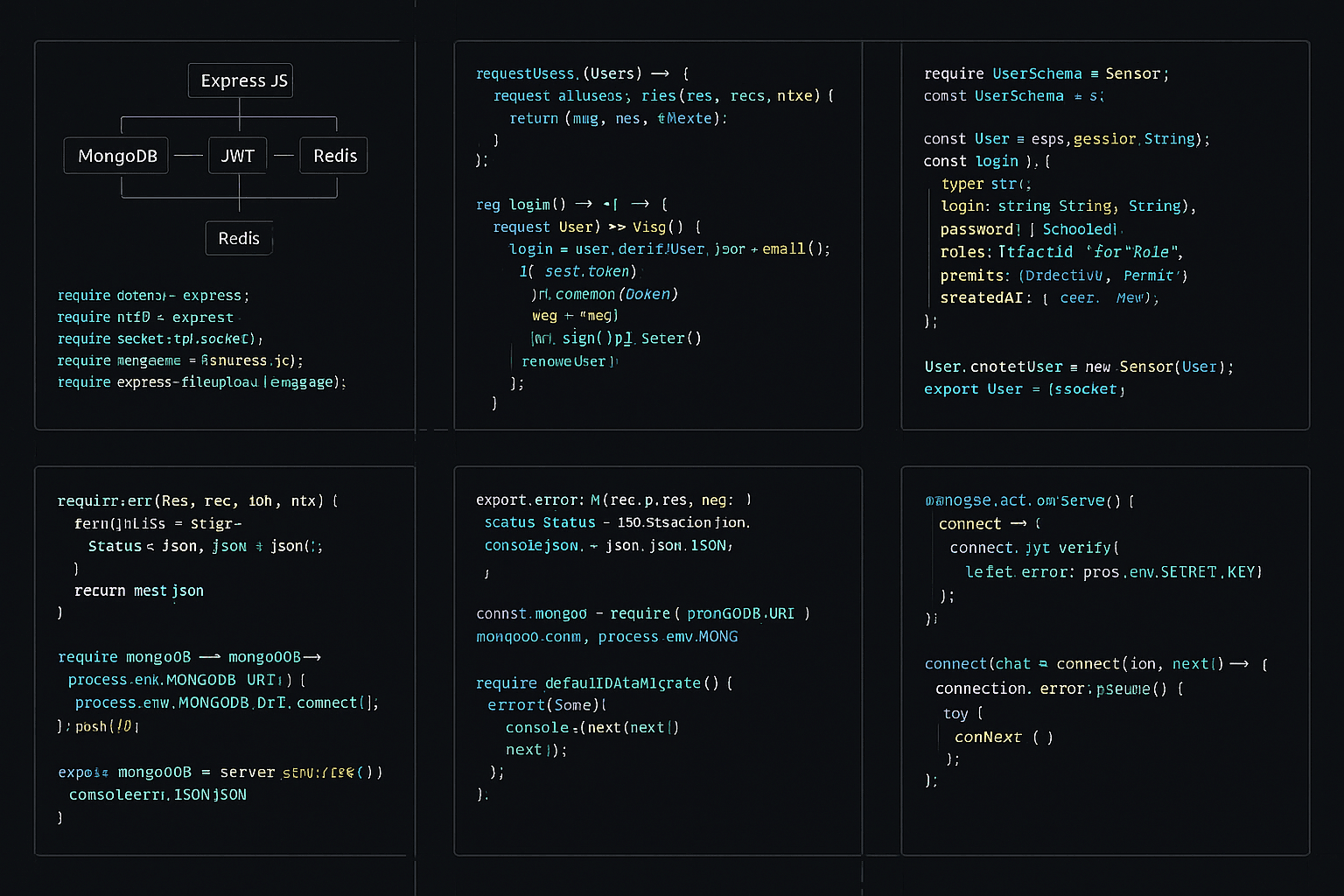This screenshot has height=896, width=1344.
Task: Select the MongoDB node
Action: pyautogui.click(x=115, y=155)
